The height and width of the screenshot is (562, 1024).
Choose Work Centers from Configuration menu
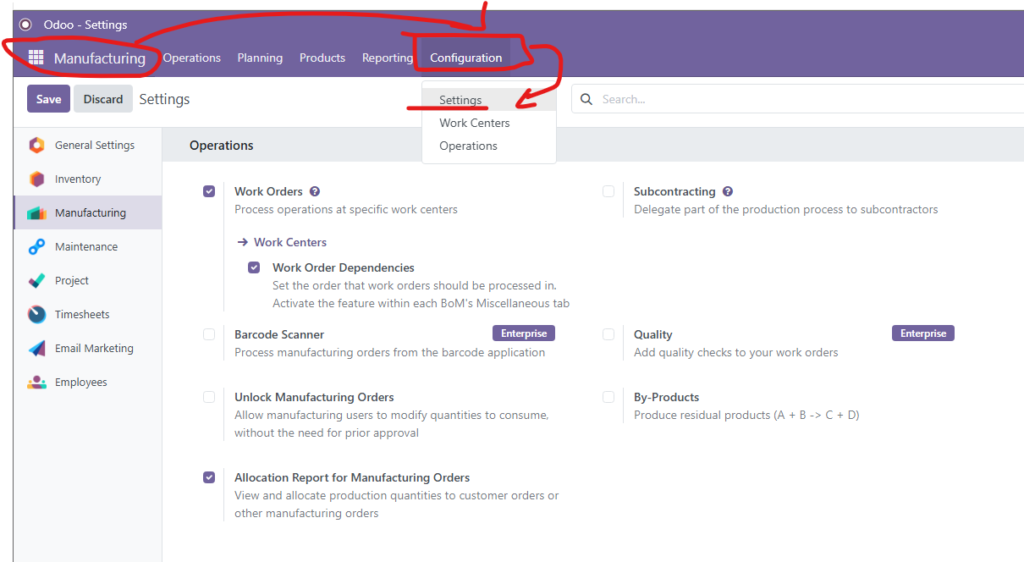(474, 123)
